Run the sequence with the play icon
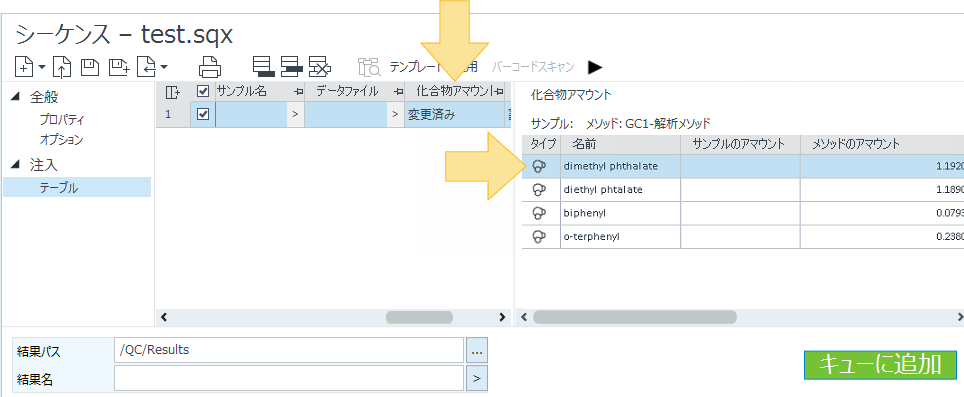964x397 pixels. click(595, 67)
